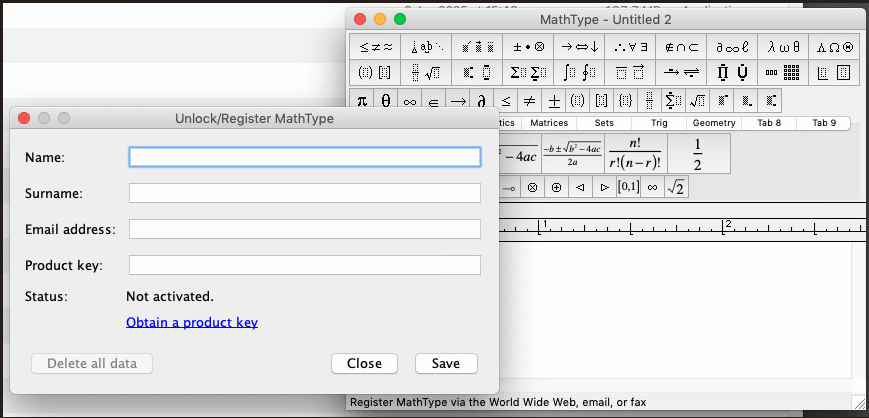Image resolution: width=869 pixels, height=418 pixels.
Task: Insert square brackets template from small bar
Action: coord(601,101)
